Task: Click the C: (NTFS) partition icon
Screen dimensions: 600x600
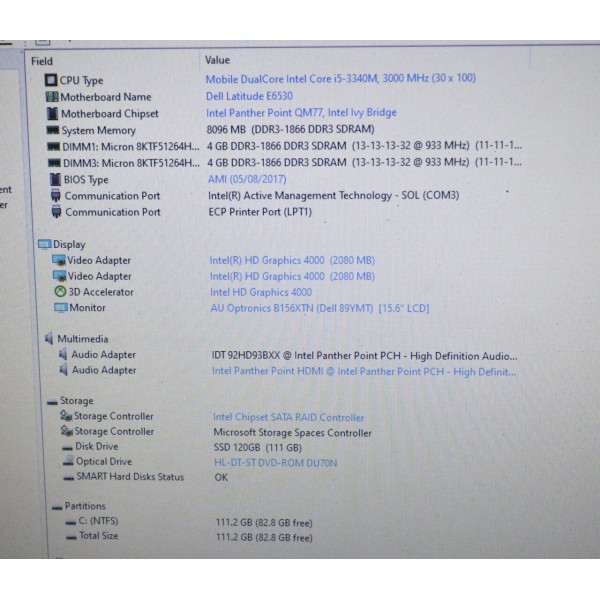Action: click(70, 522)
